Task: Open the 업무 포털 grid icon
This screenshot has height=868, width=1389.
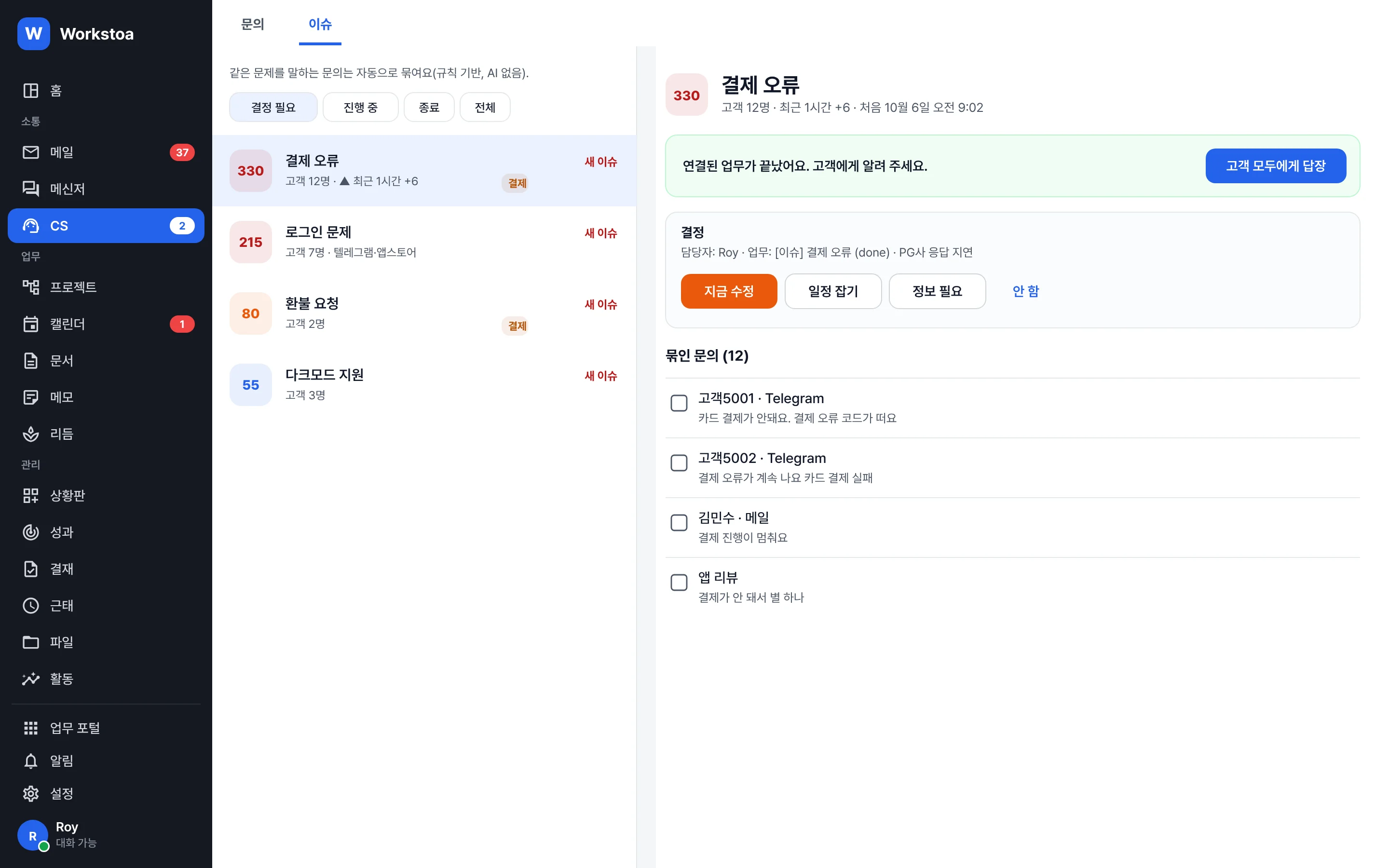Action: click(30, 727)
